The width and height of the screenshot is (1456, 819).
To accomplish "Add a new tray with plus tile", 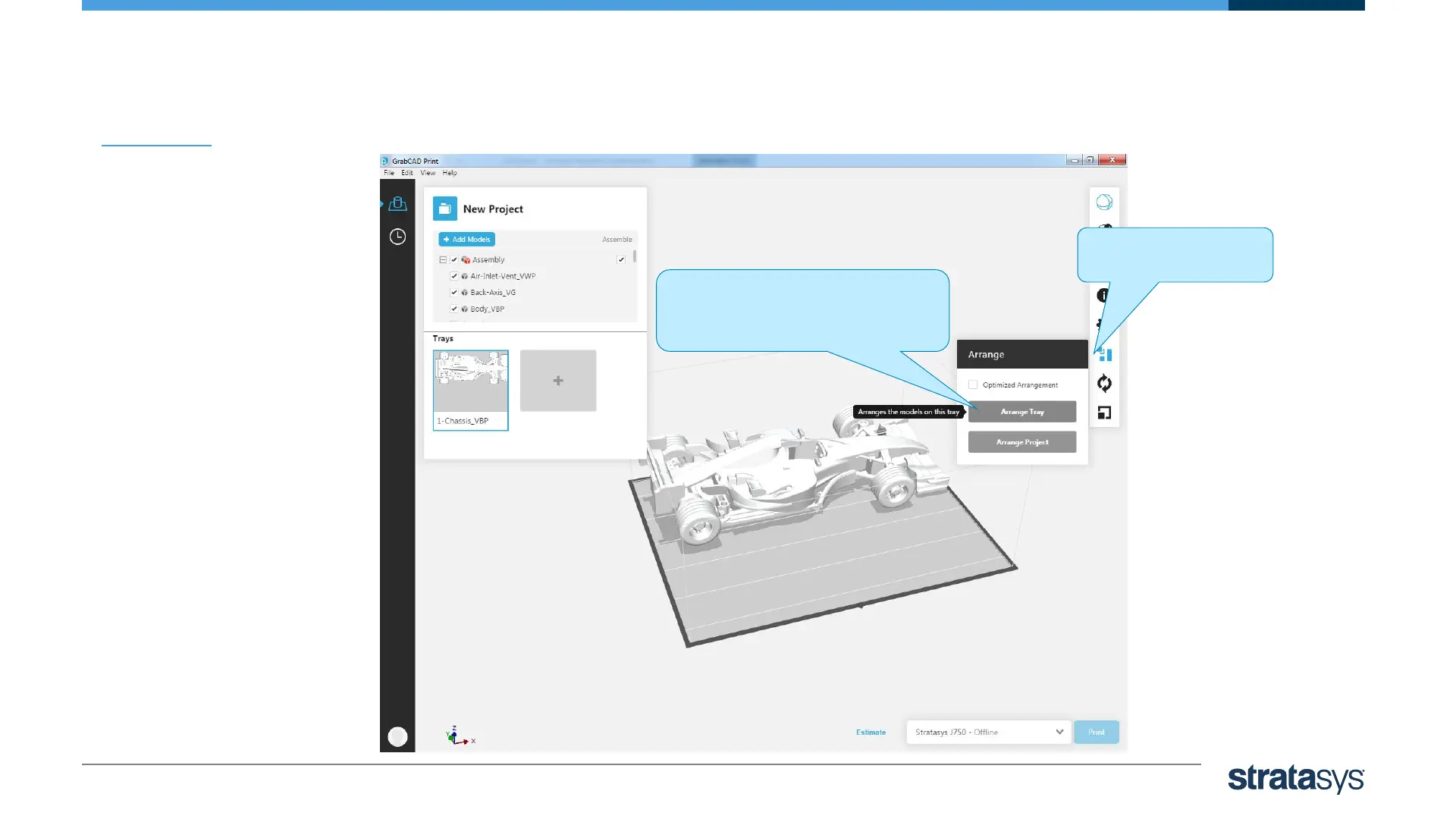I will click(558, 381).
